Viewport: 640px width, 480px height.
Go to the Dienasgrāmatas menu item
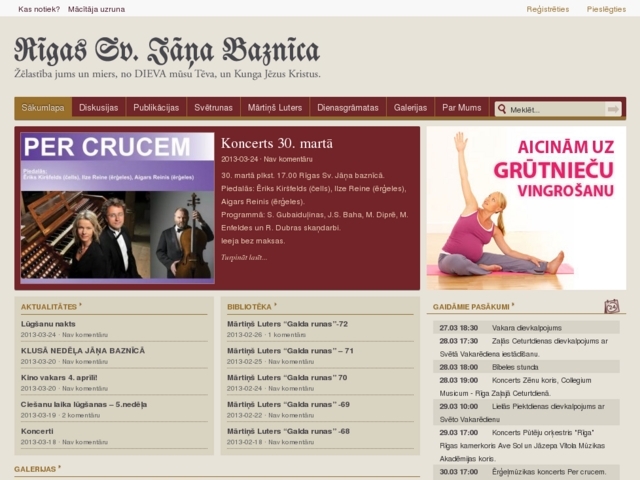point(348,108)
